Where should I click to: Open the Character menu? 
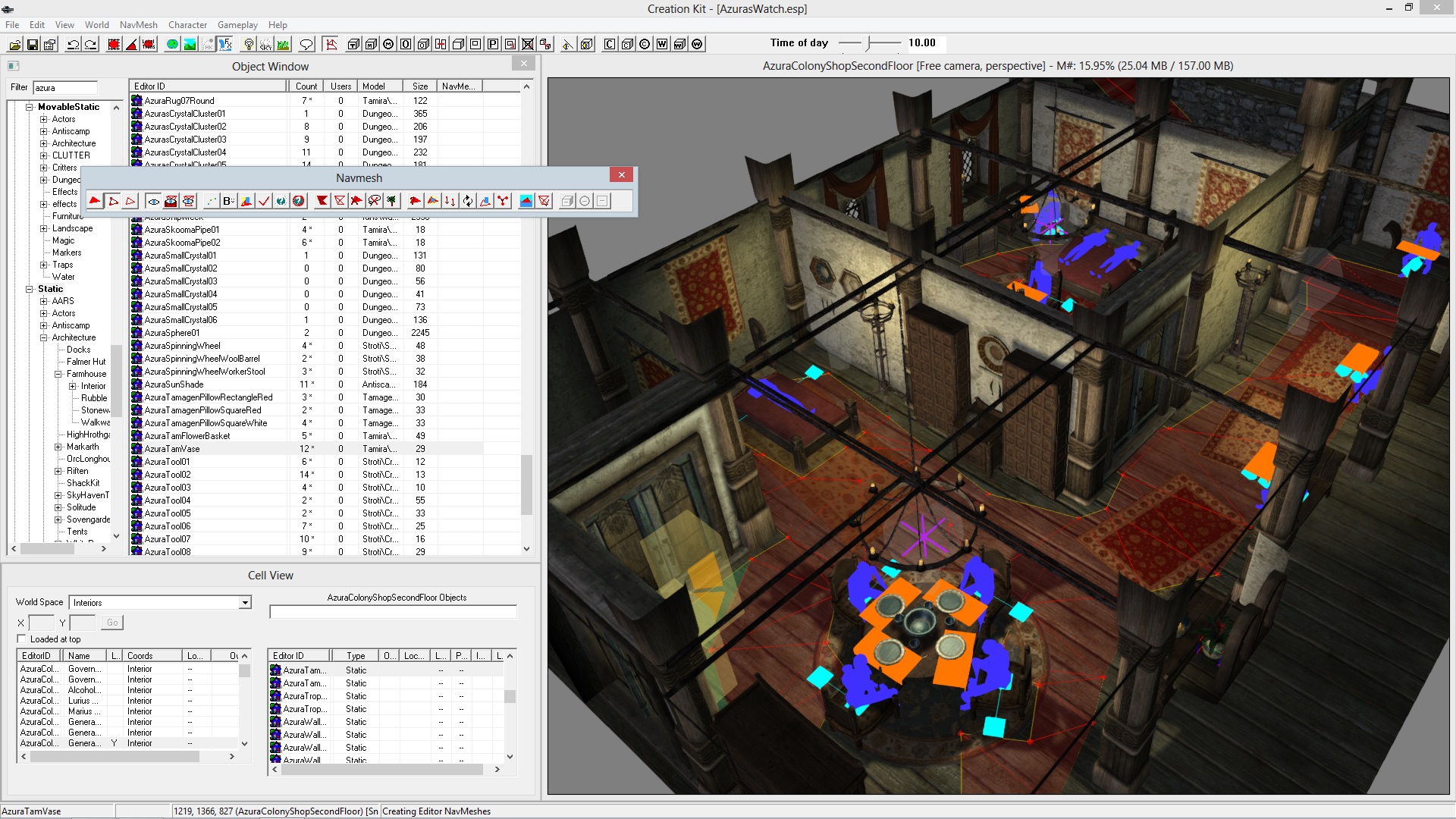point(188,25)
